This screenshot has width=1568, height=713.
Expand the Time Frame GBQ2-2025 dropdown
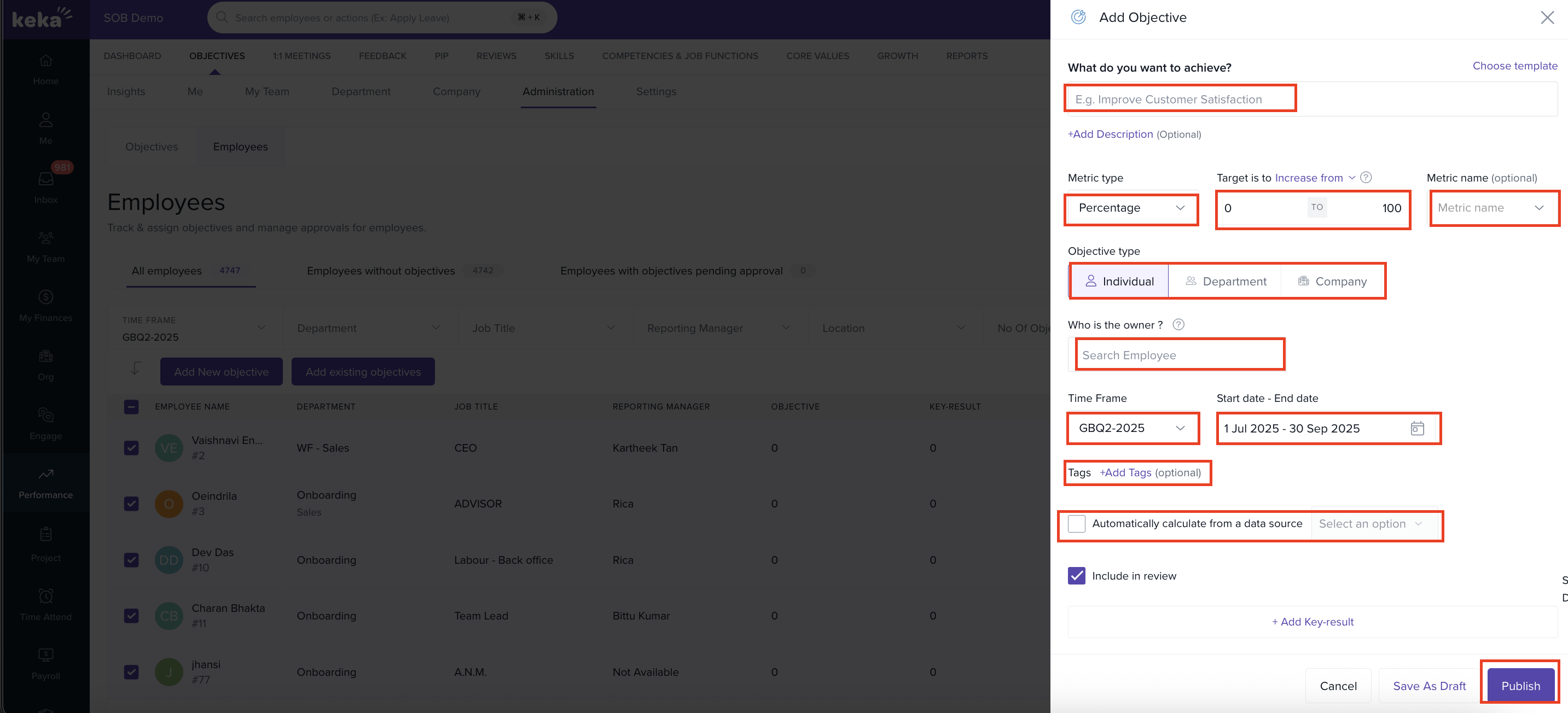click(1133, 428)
